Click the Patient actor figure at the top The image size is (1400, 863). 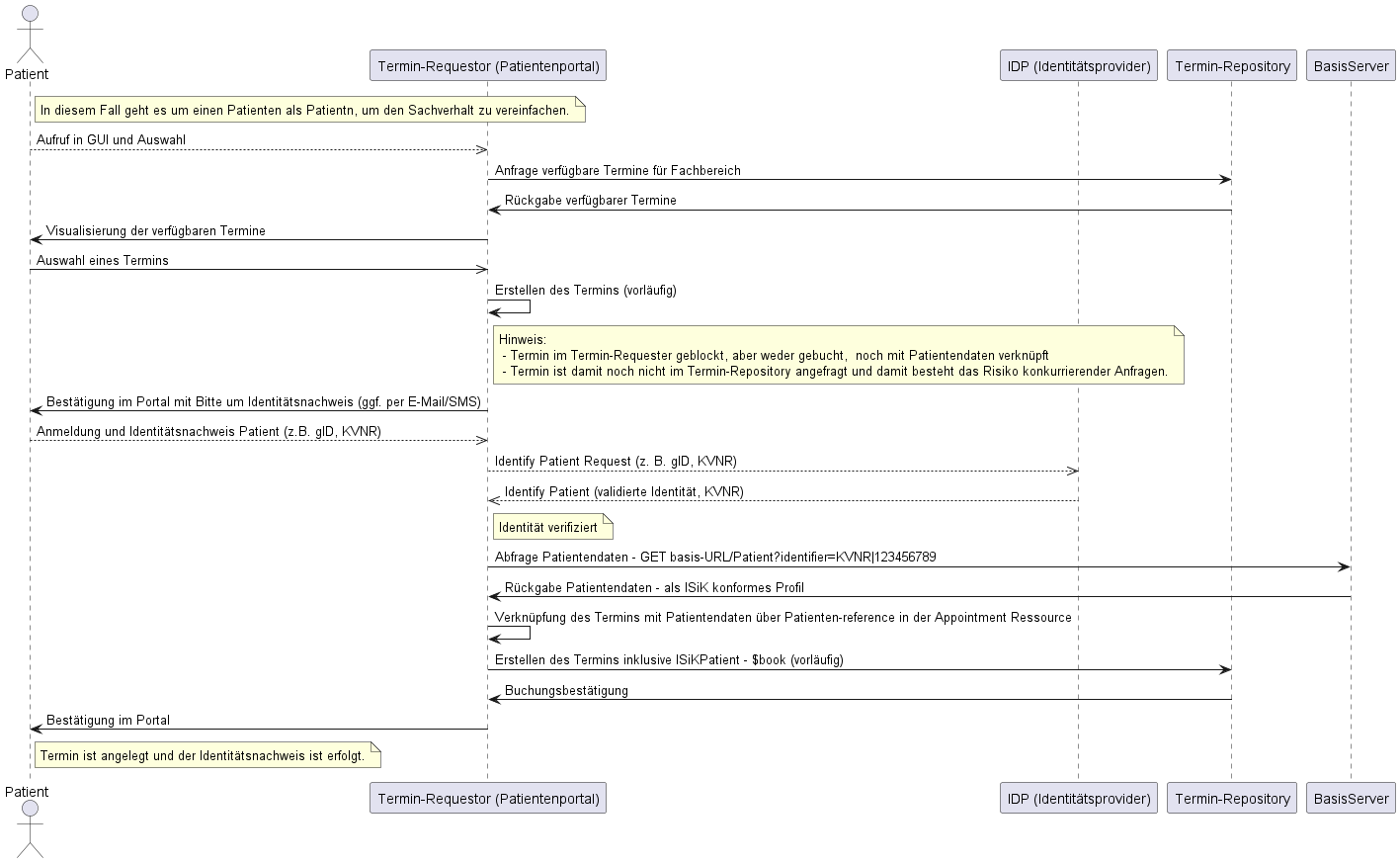coord(30,35)
